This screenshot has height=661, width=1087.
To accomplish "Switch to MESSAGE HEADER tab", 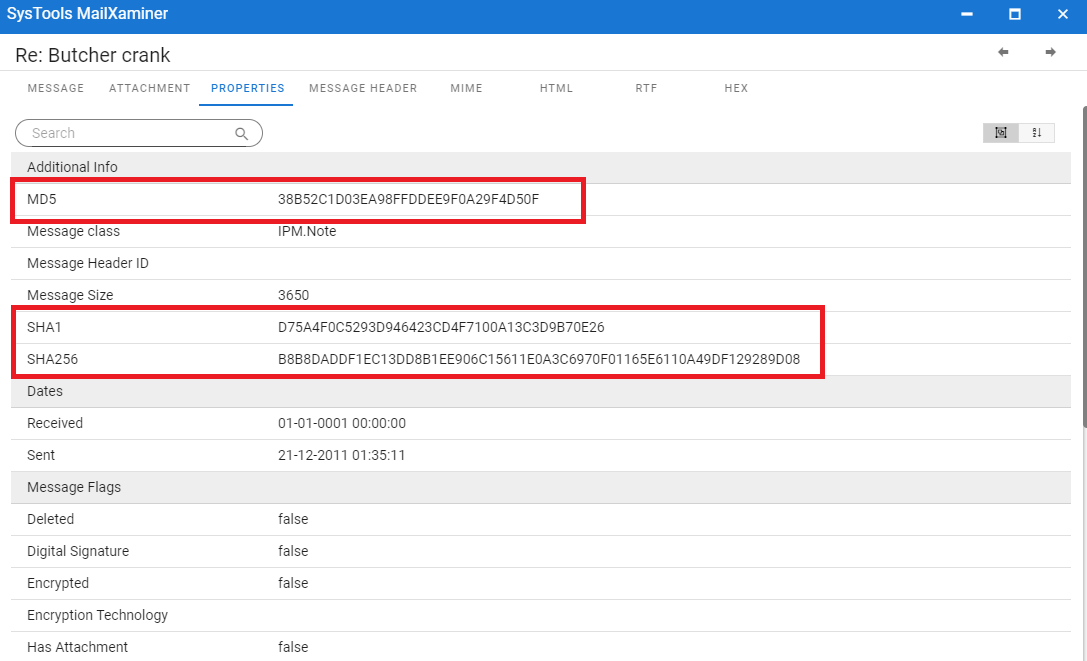I will coord(363,88).
